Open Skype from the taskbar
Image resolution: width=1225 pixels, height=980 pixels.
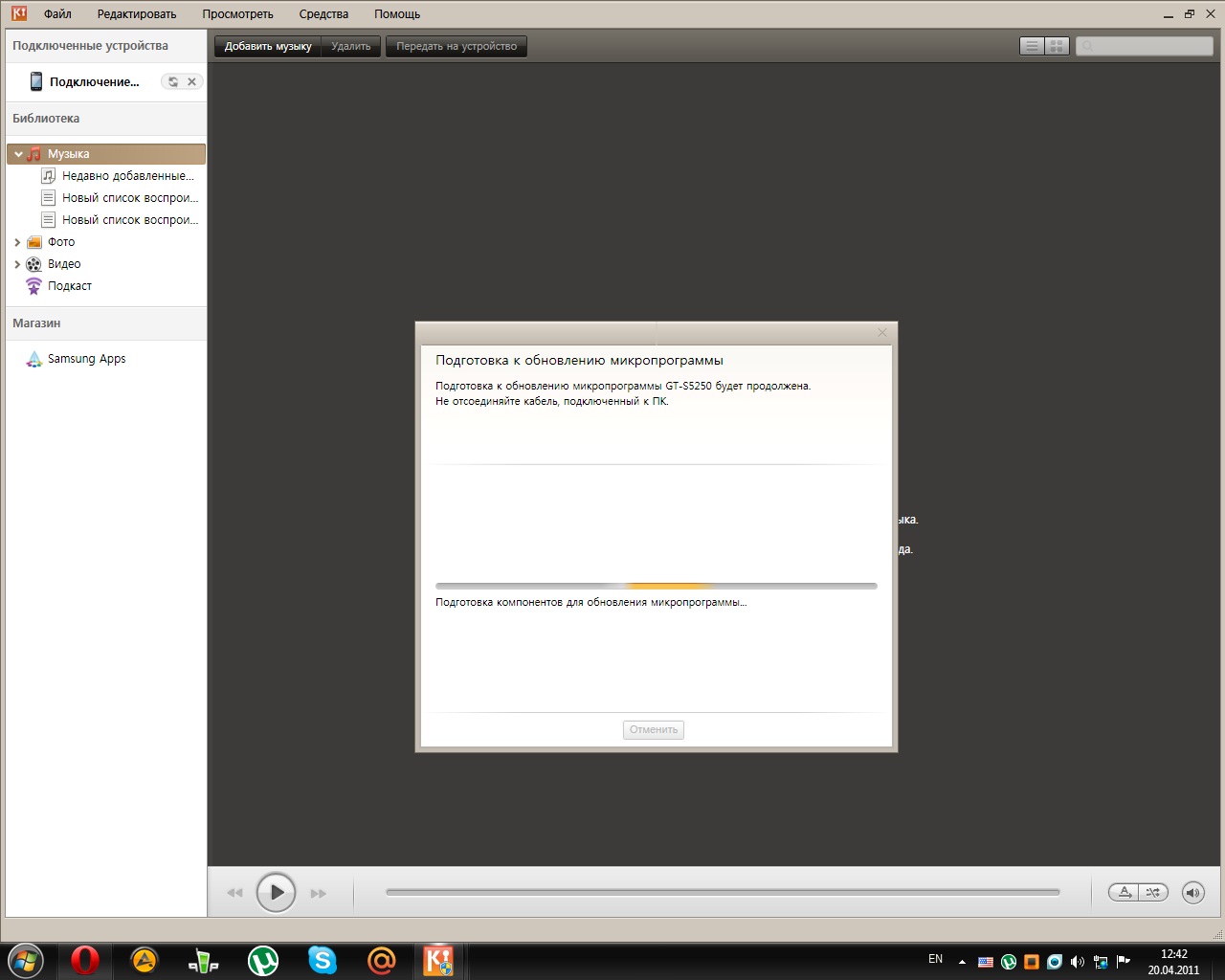tap(323, 961)
